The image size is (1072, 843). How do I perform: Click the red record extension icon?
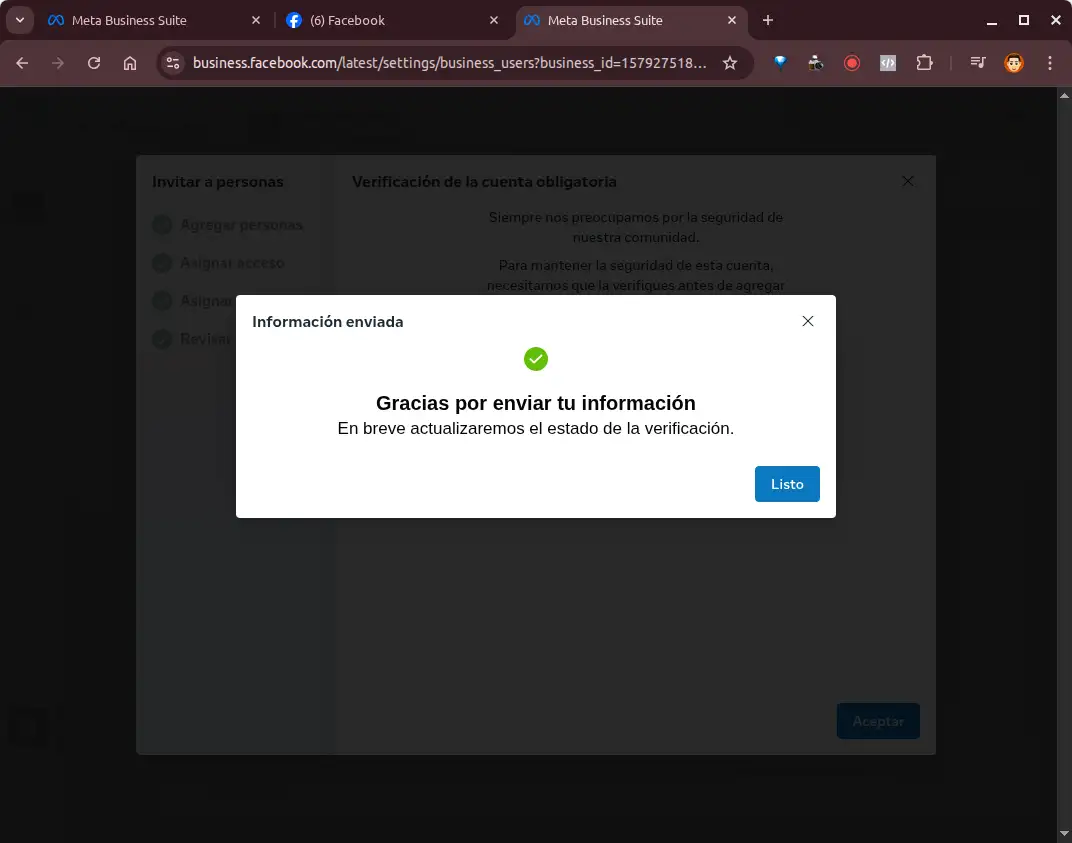[x=852, y=63]
